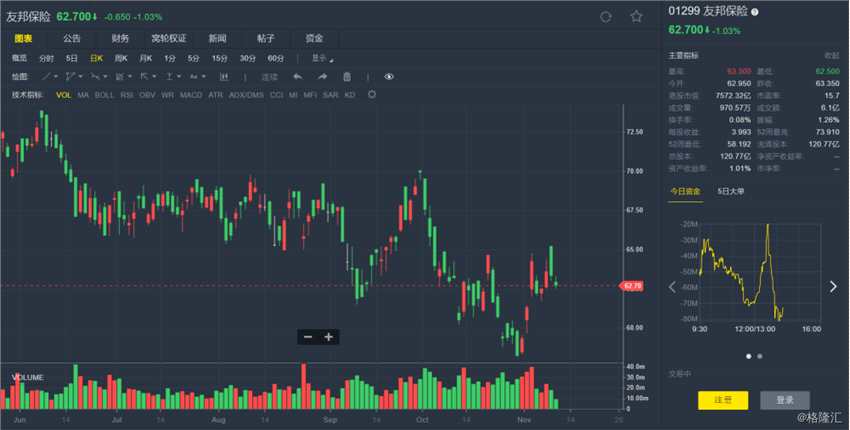The height and width of the screenshot is (430, 850).
Task: Open the line tool dropdown arrow
Action: click(x=56, y=77)
